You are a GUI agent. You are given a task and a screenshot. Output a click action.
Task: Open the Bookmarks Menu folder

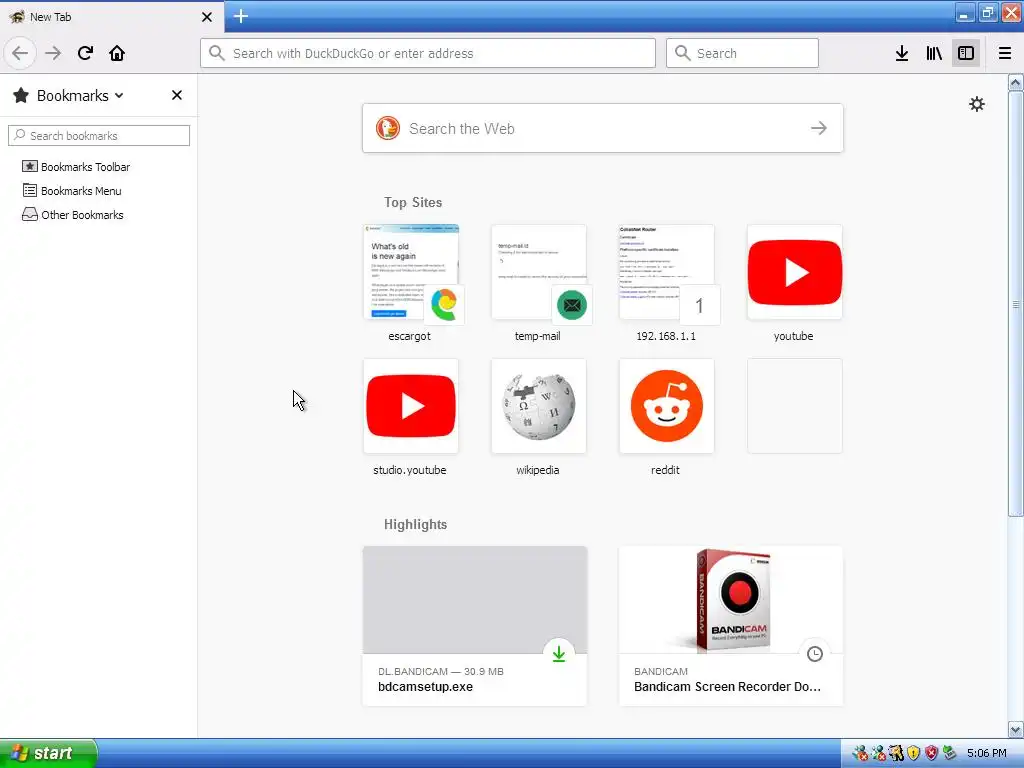[x=72, y=191]
